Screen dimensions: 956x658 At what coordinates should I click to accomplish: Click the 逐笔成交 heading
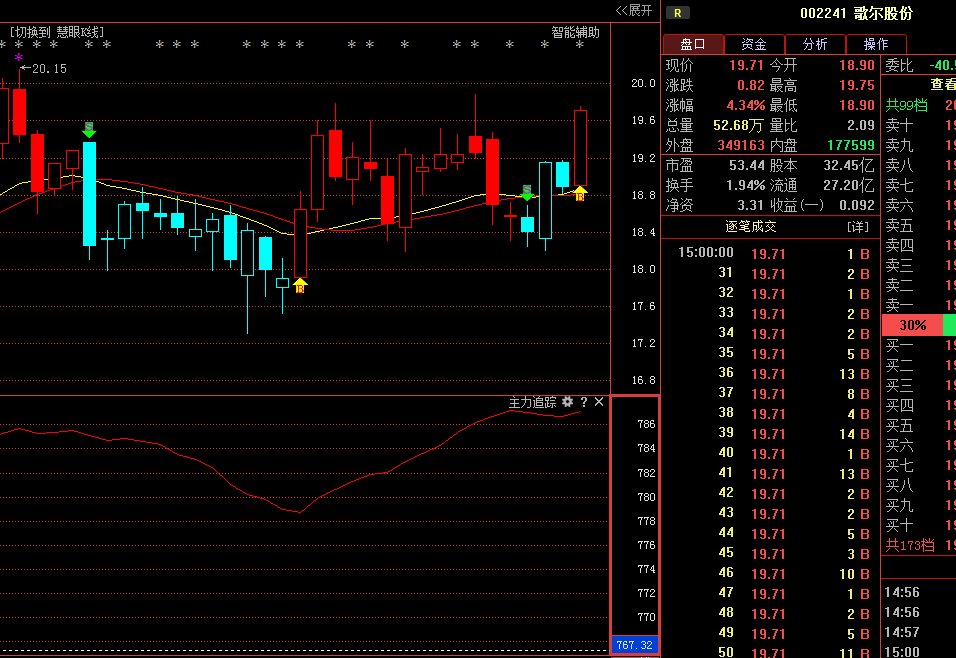[751, 227]
